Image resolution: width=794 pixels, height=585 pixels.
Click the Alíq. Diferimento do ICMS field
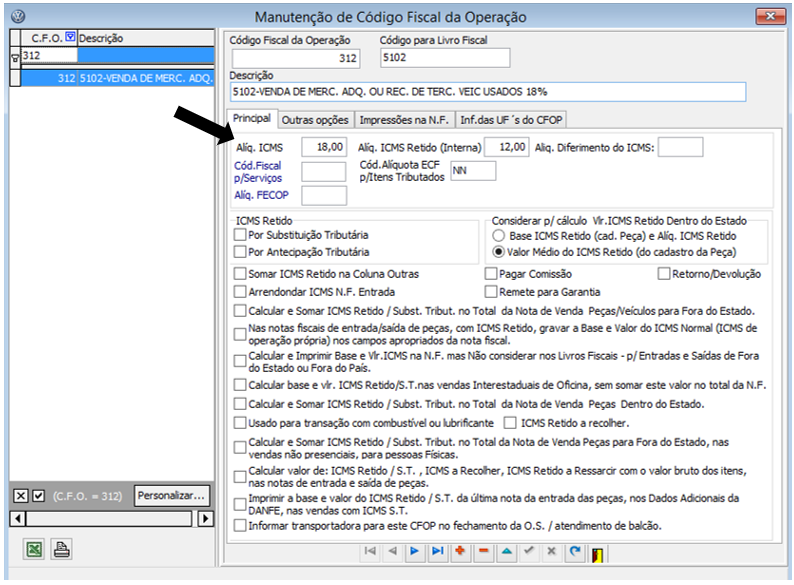pyautogui.click(x=681, y=147)
